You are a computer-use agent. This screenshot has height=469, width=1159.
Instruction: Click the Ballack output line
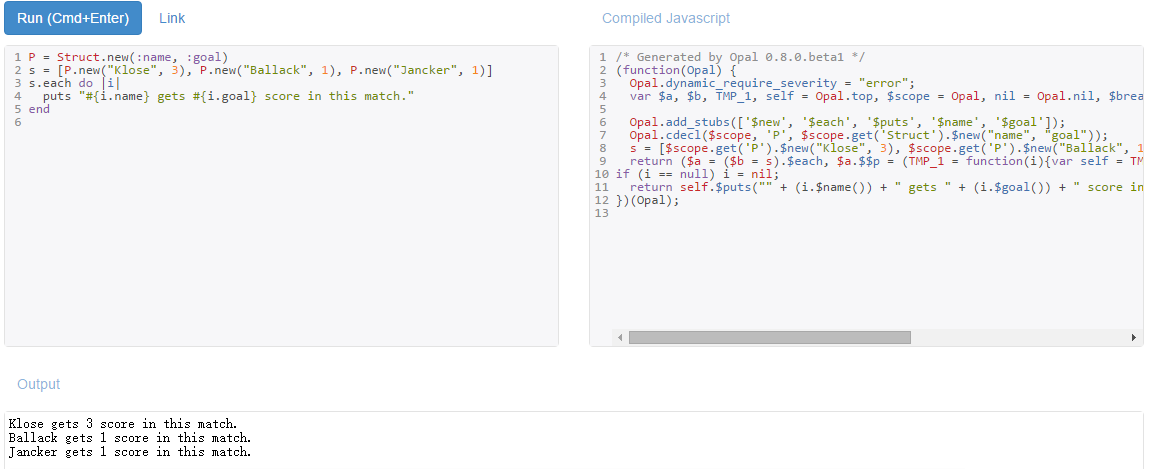pos(129,438)
